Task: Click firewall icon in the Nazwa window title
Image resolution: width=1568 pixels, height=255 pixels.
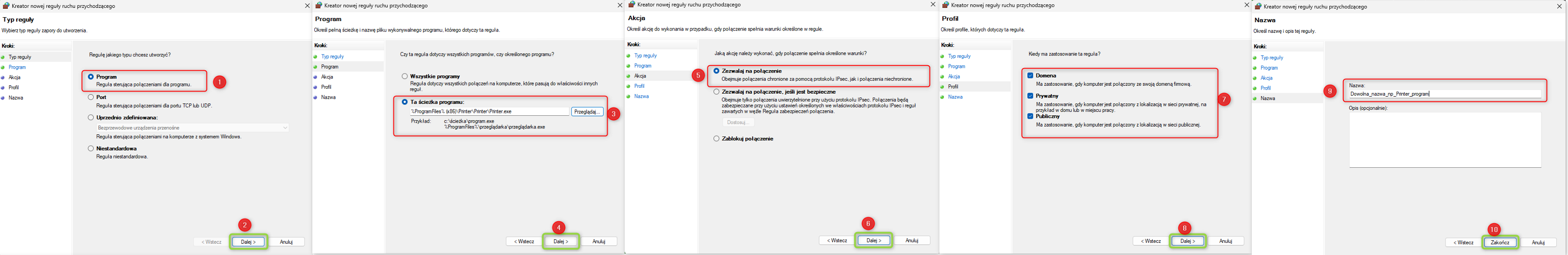Action: point(1258,6)
